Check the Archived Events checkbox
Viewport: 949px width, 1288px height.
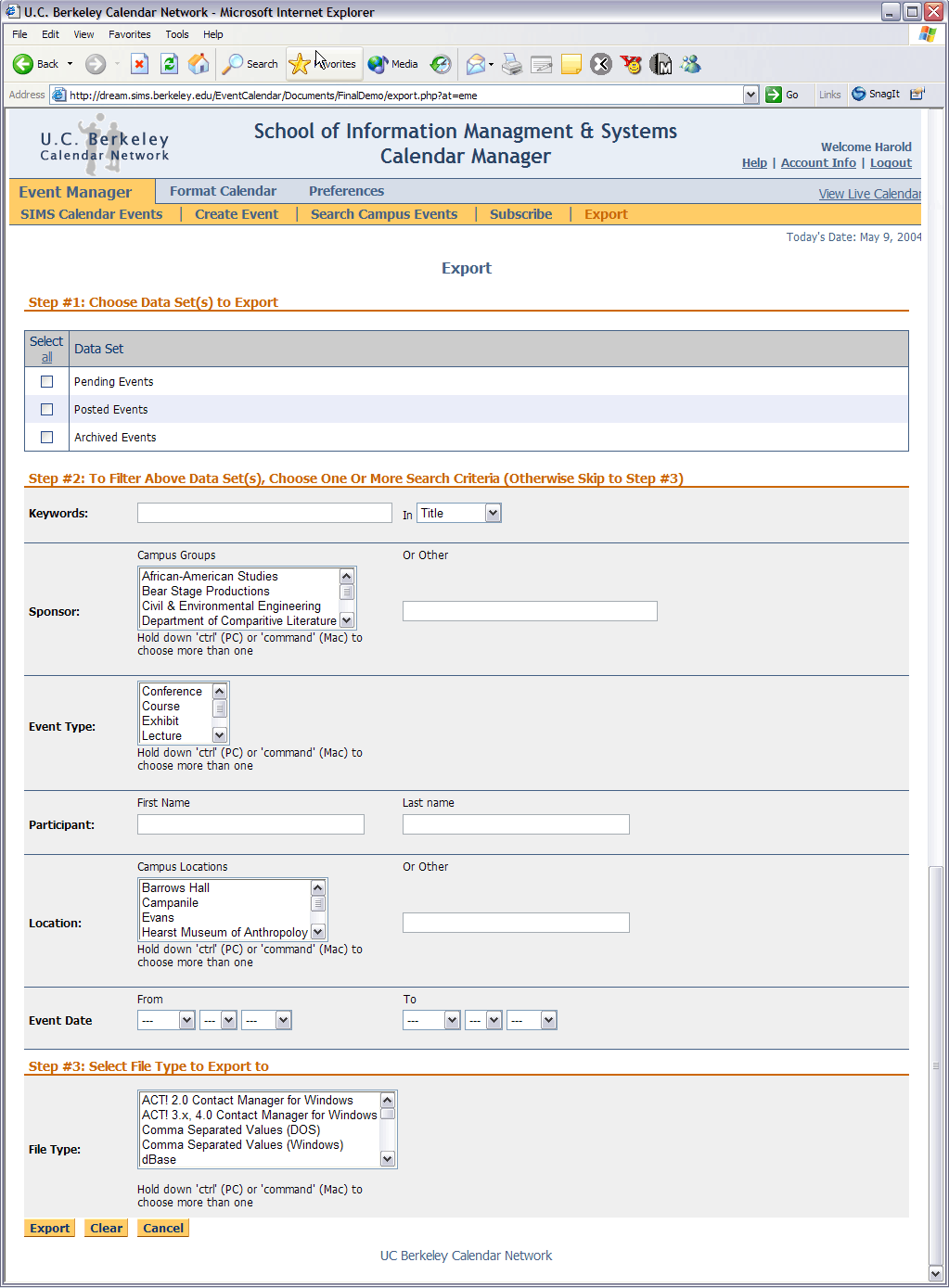(46, 437)
